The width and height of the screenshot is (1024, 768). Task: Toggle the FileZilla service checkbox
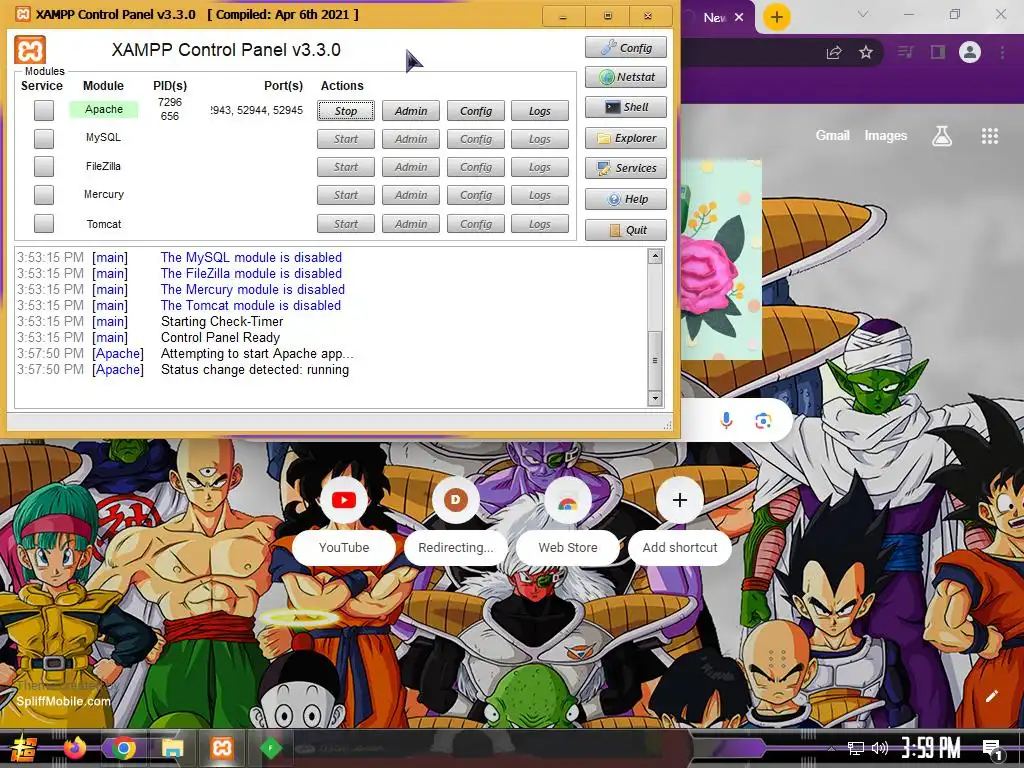point(44,167)
